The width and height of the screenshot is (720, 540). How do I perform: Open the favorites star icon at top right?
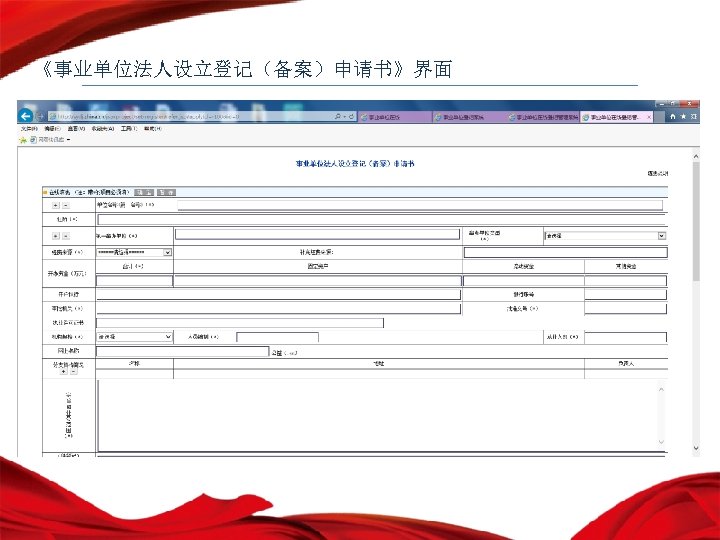click(x=683, y=117)
